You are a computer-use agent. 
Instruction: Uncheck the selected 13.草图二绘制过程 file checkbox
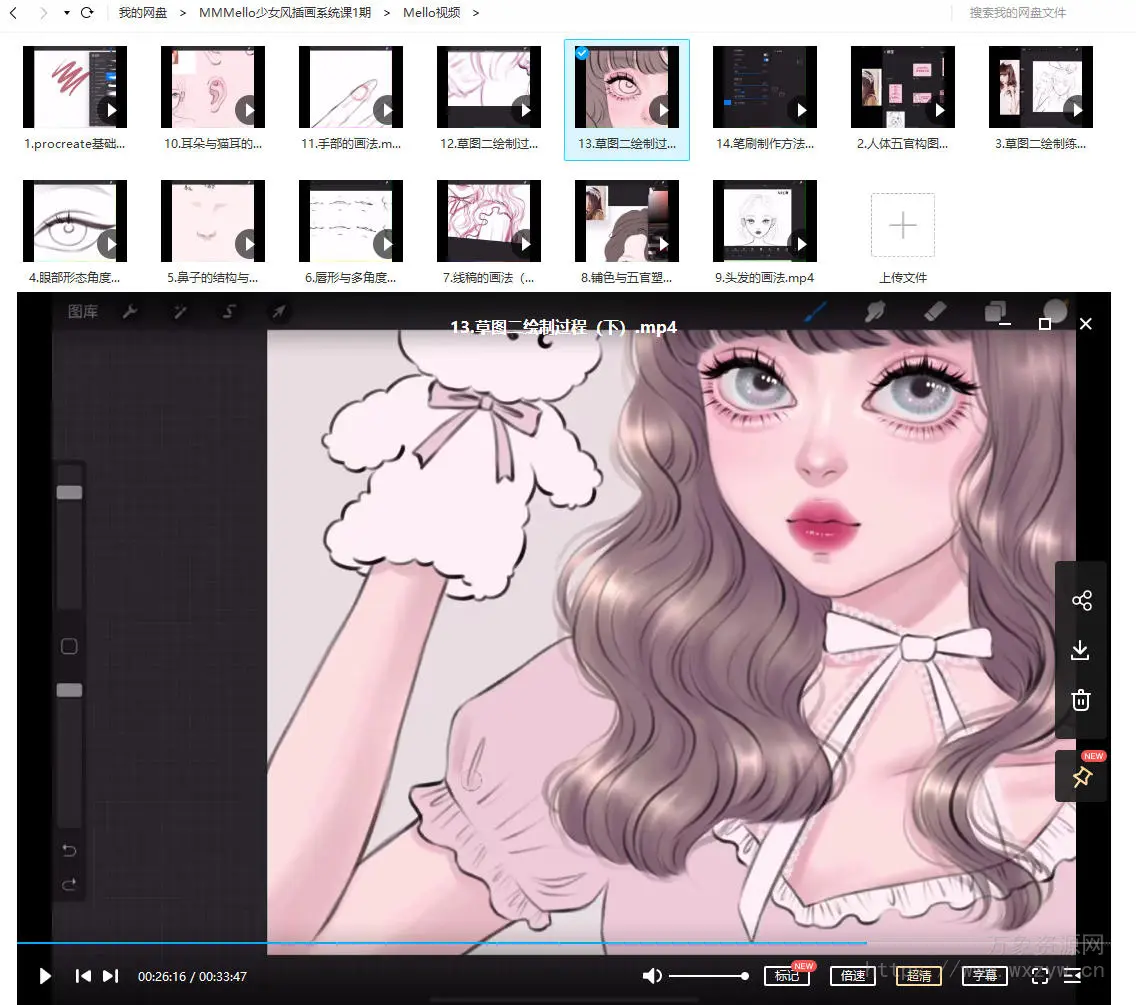[x=582, y=54]
